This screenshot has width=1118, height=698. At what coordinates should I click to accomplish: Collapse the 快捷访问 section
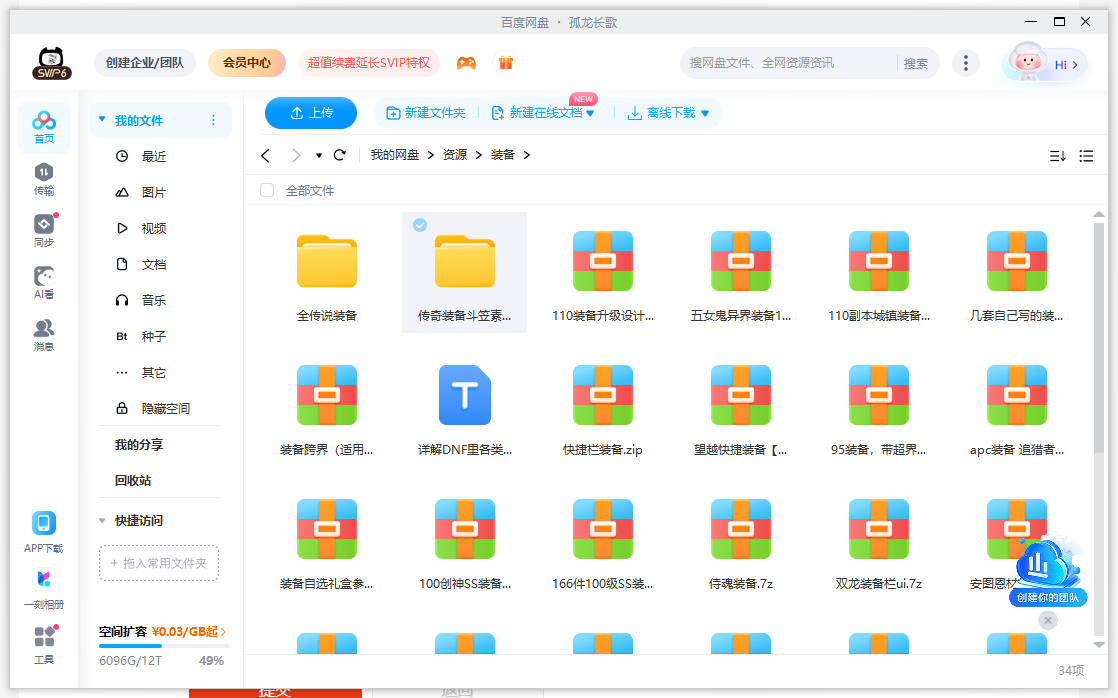tap(102, 521)
